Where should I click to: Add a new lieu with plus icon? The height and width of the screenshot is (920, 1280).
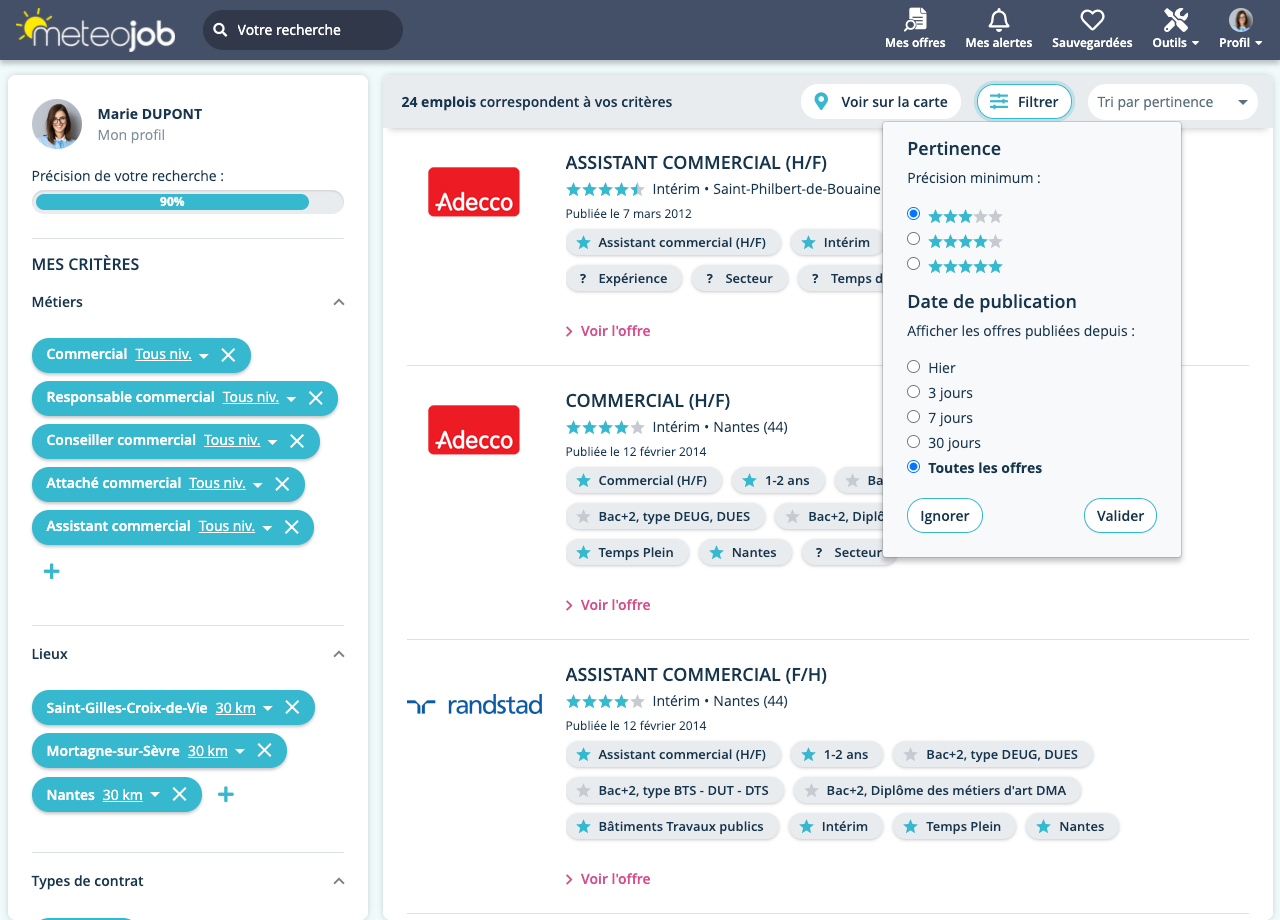[226, 794]
